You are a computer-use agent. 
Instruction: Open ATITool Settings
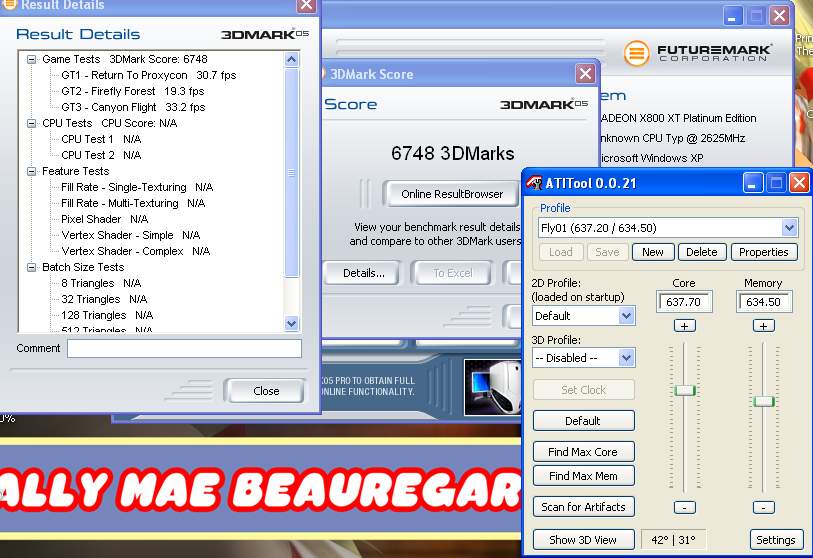coord(776,540)
